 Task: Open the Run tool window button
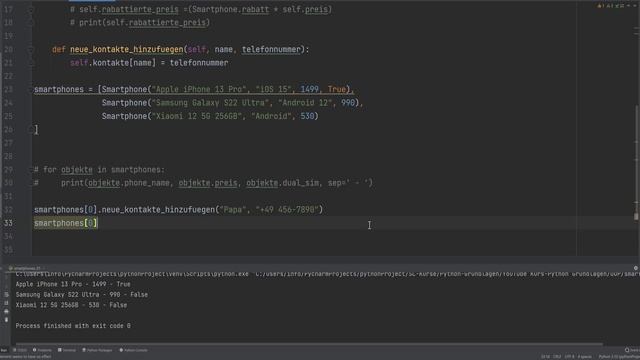pyautogui.click(x=4, y=350)
